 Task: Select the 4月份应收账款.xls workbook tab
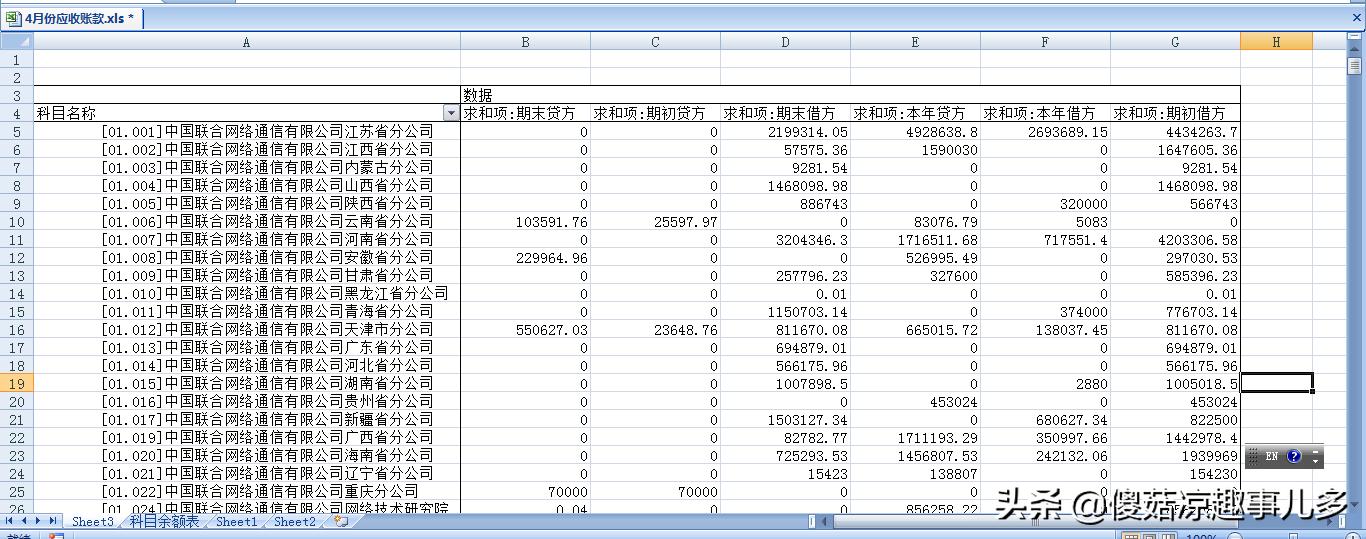tap(73, 18)
